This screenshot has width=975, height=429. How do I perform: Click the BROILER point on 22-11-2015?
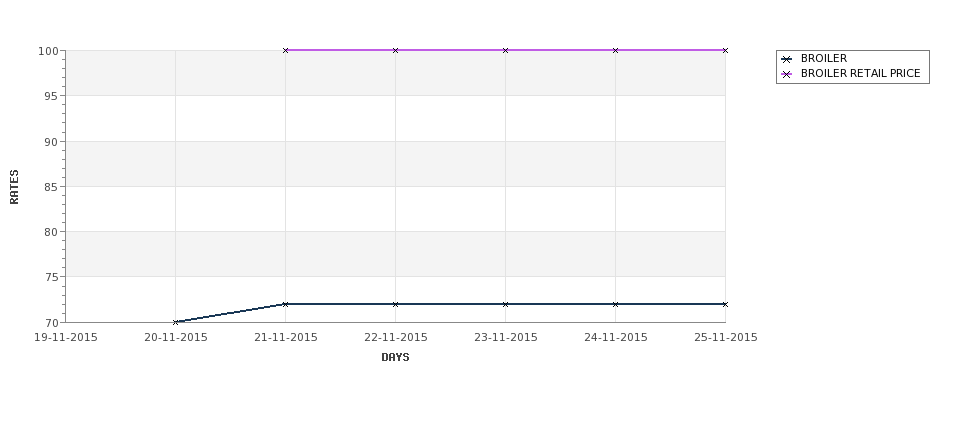tap(395, 304)
